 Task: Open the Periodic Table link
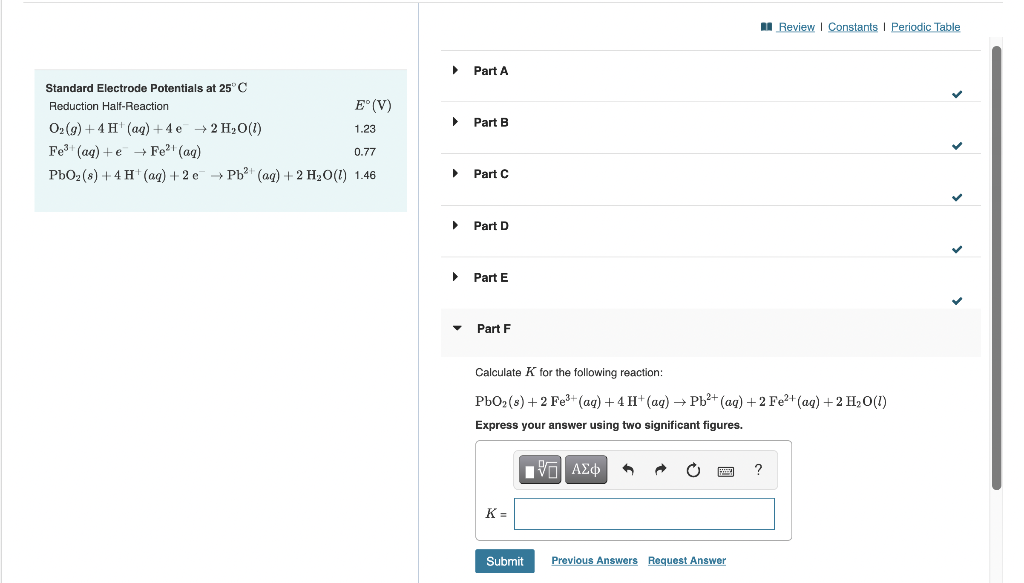tap(925, 27)
